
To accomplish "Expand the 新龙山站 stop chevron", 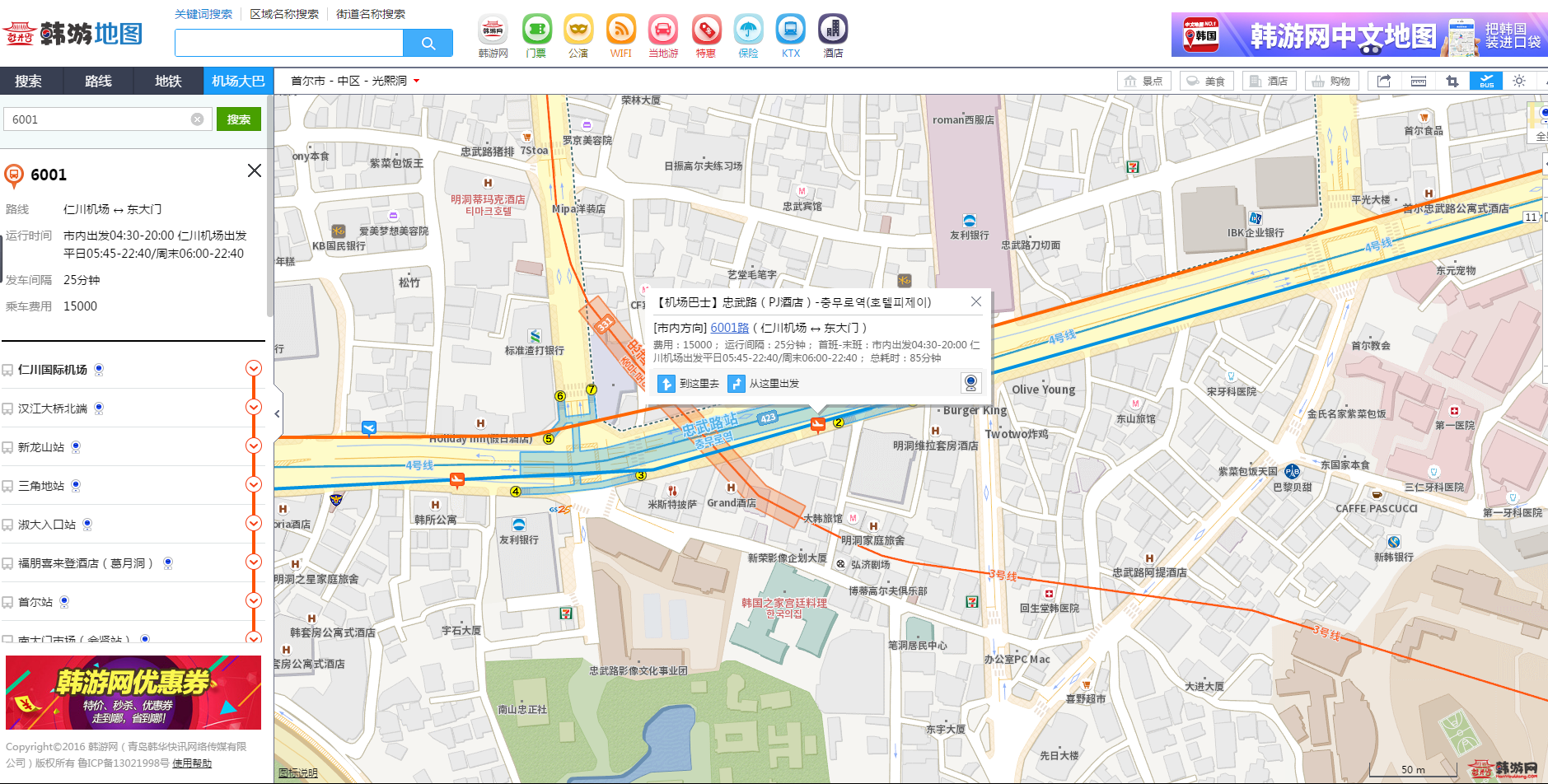I will pos(254,446).
